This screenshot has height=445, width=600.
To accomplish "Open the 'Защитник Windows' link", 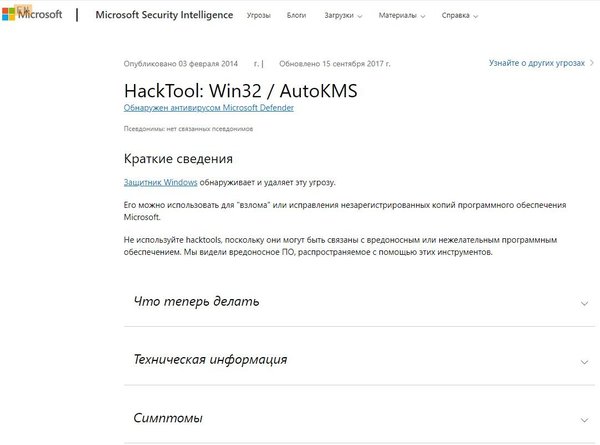I will 159,183.
